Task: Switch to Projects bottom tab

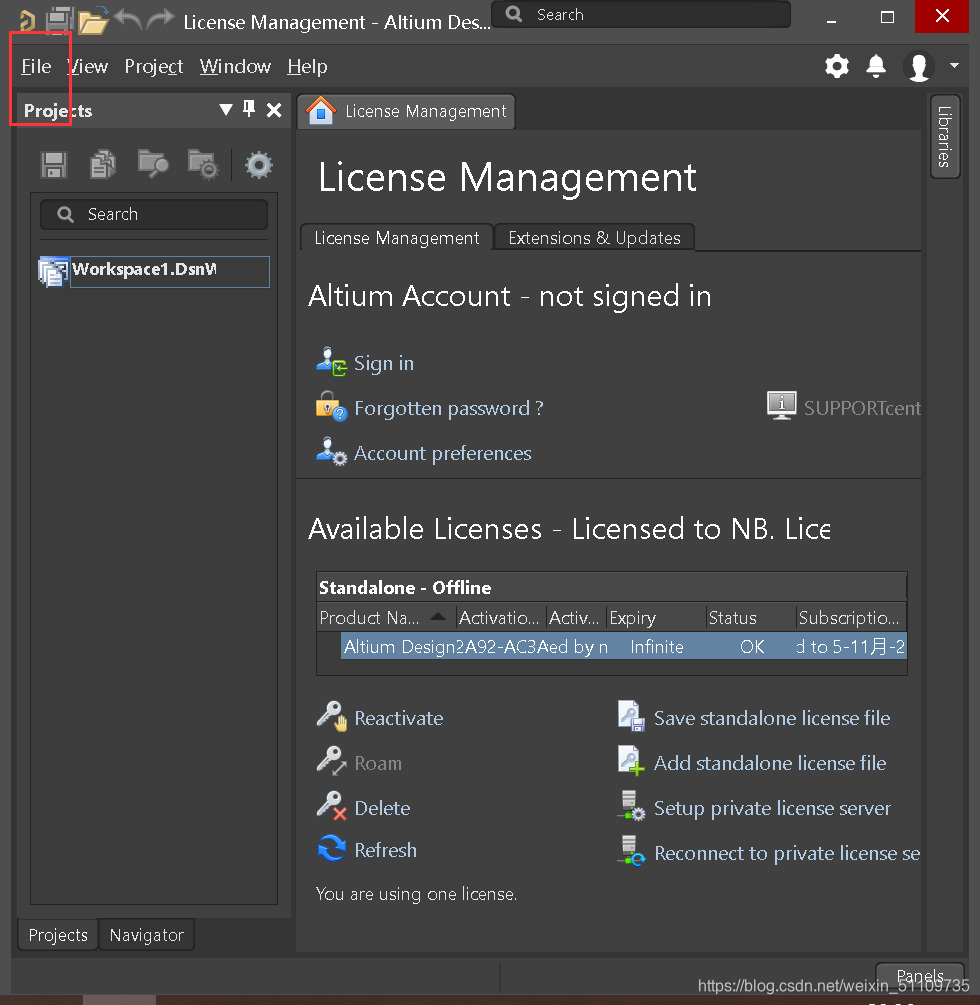Action: 58,935
